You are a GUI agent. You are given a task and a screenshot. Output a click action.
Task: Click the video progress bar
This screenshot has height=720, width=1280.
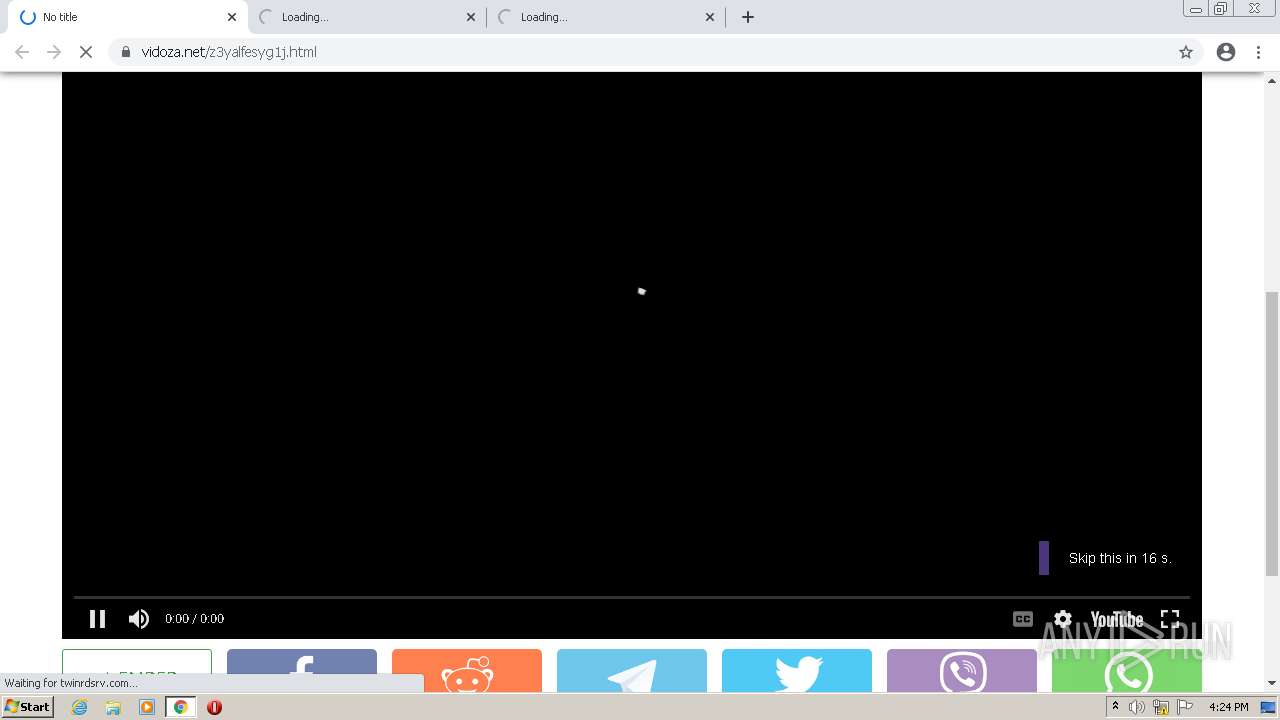(631, 597)
